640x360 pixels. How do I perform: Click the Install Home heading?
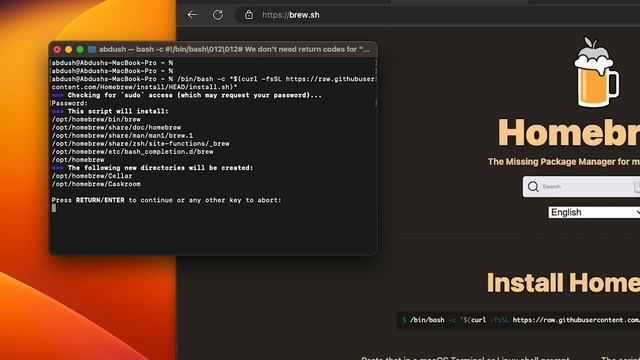[x=563, y=283]
